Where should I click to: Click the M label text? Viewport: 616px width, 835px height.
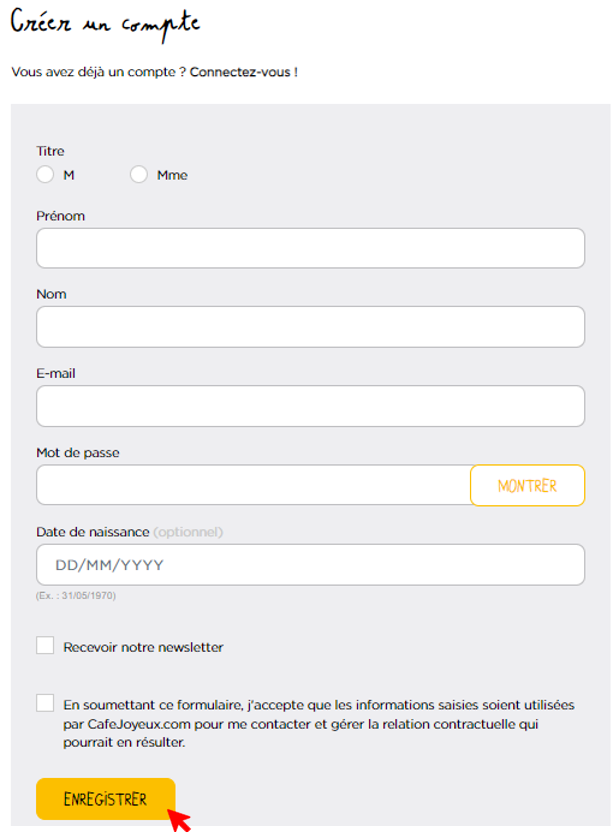[69, 175]
